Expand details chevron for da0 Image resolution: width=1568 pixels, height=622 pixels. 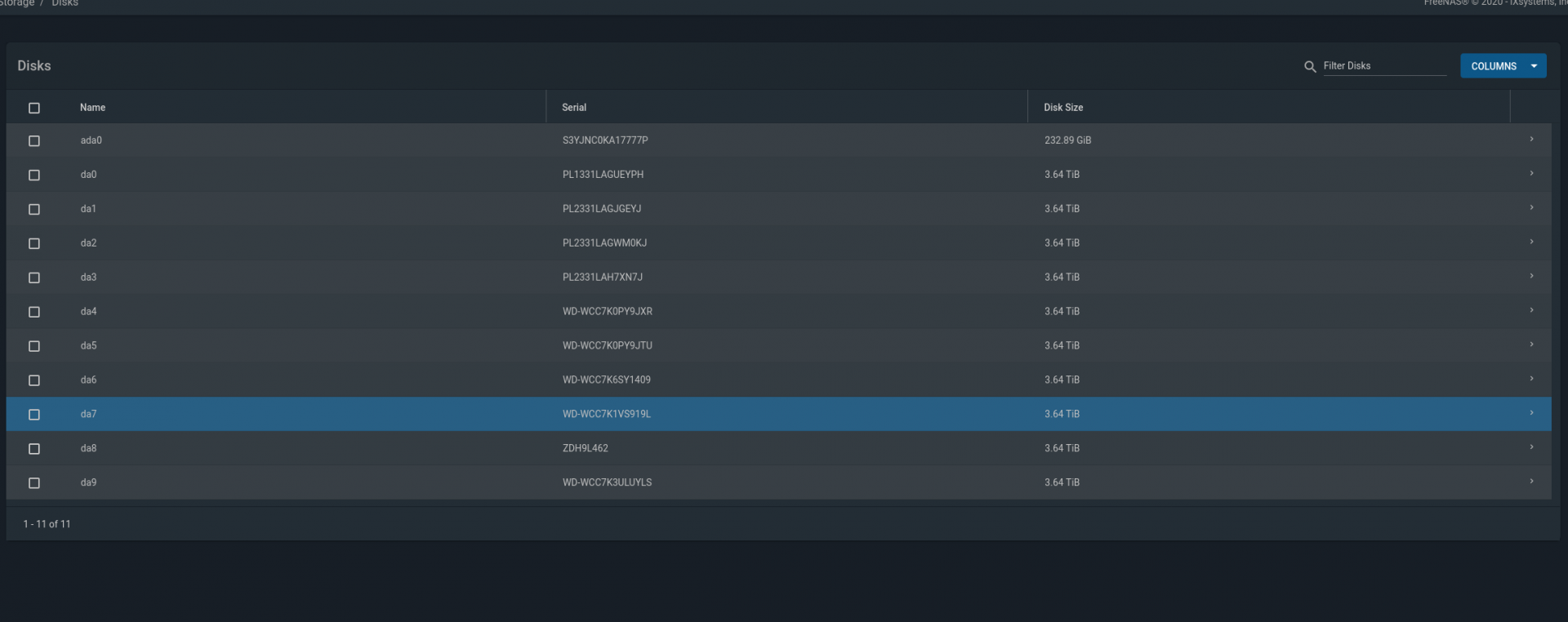pyautogui.click(x=1531, y=174)
